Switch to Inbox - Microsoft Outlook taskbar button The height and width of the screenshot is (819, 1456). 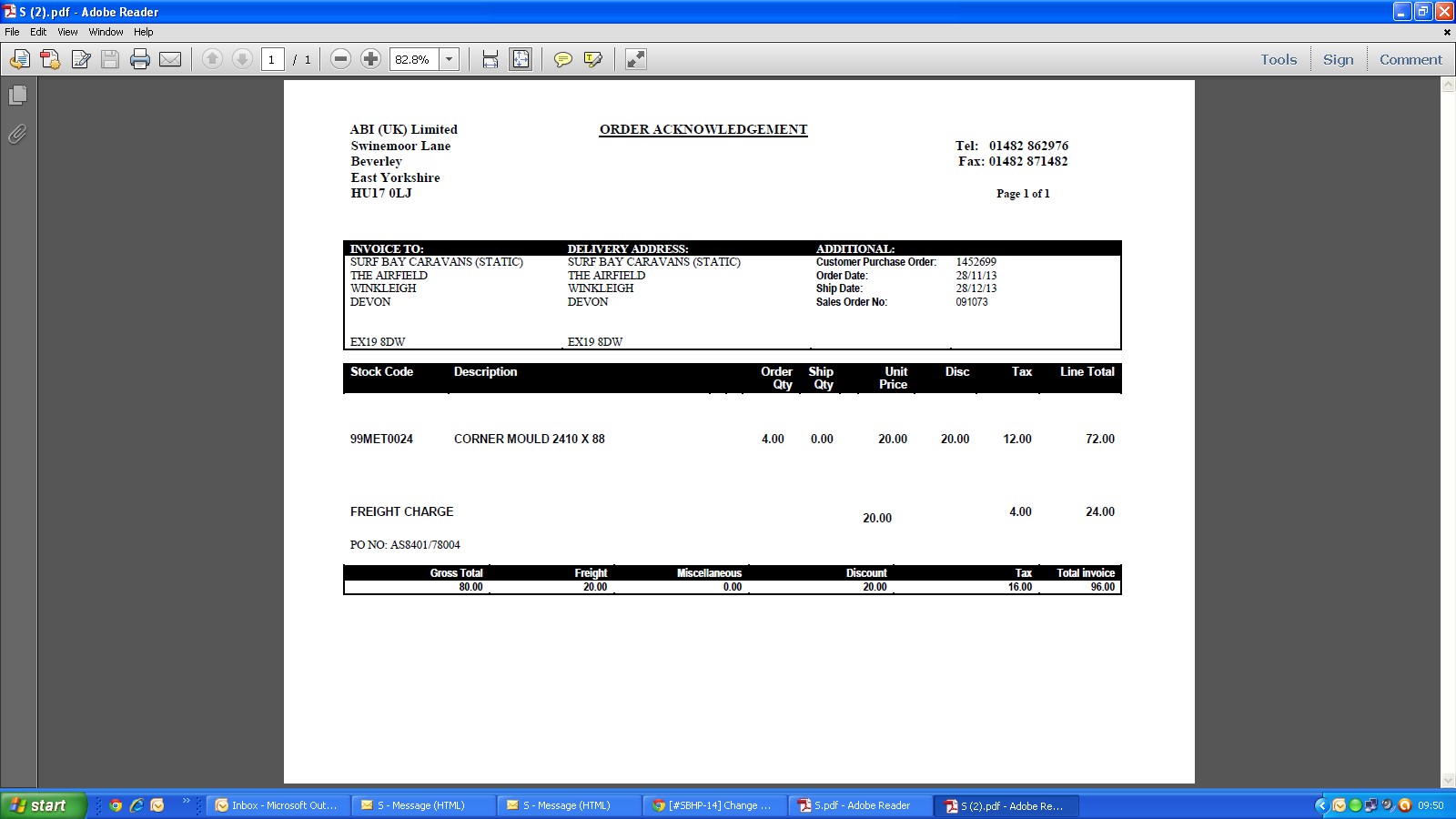click(x=278, y=805)
